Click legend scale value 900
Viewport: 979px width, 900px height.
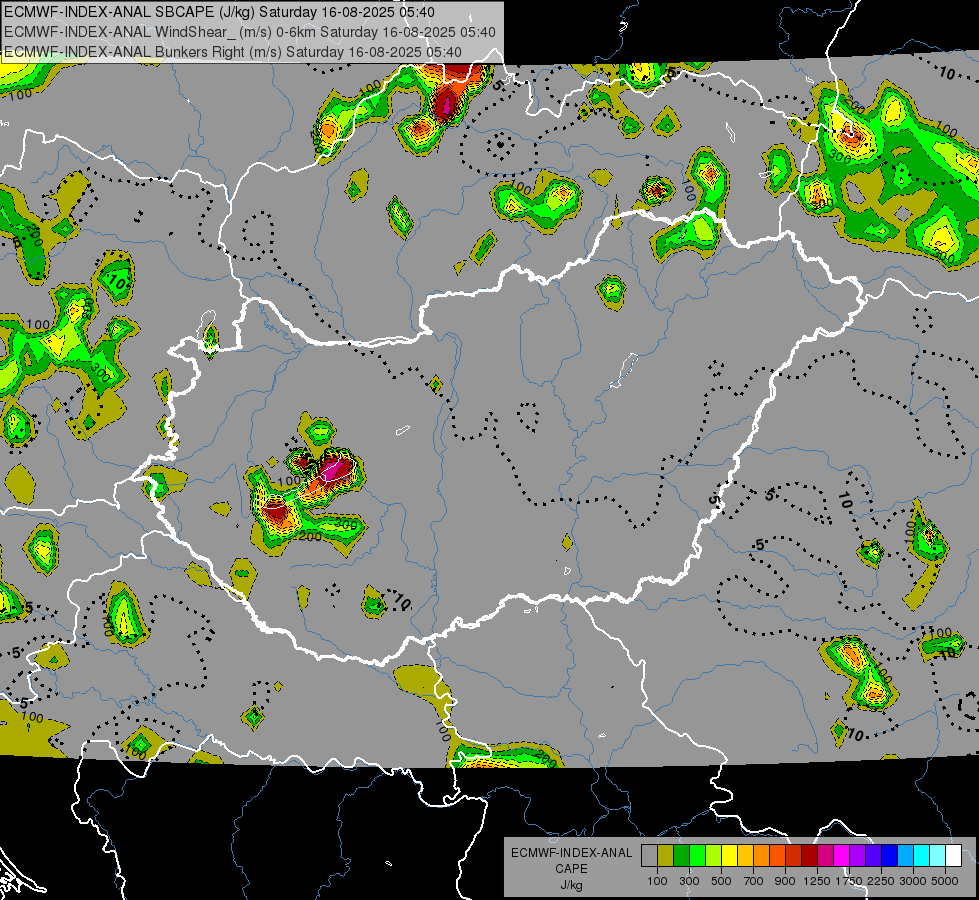click(x=785, y=881)
